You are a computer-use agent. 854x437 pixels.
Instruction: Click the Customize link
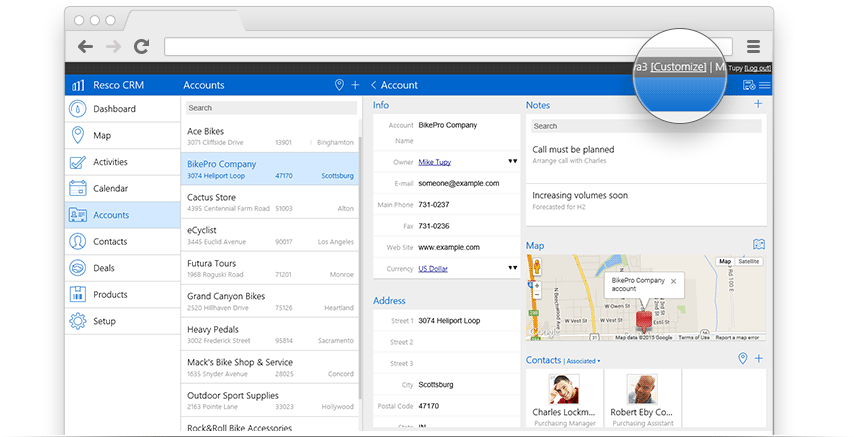point(678,67)
